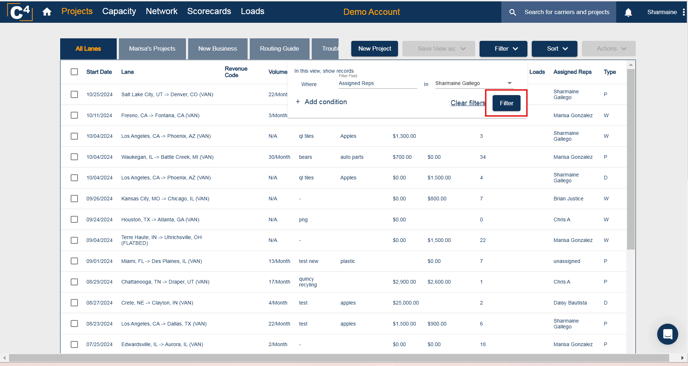Click Demo Account title

click(x=371, y=12)
